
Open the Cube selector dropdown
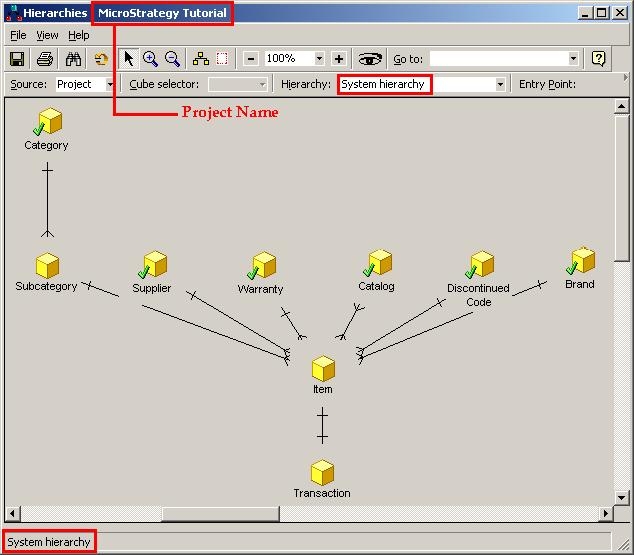point(262,84)
